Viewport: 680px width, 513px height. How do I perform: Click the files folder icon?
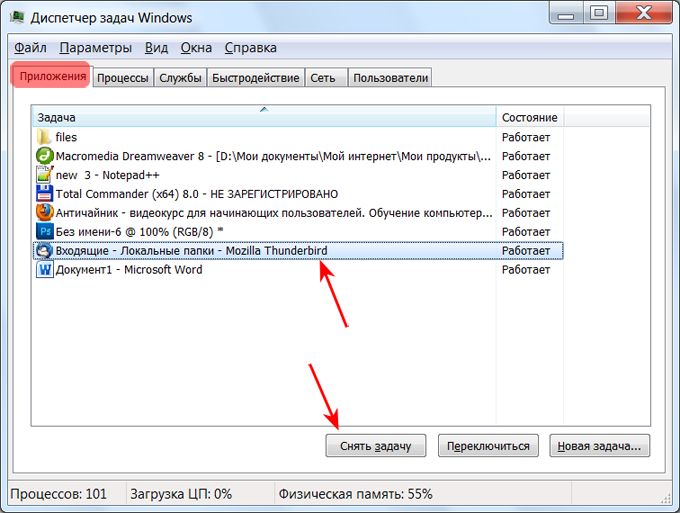pos(44,137)
